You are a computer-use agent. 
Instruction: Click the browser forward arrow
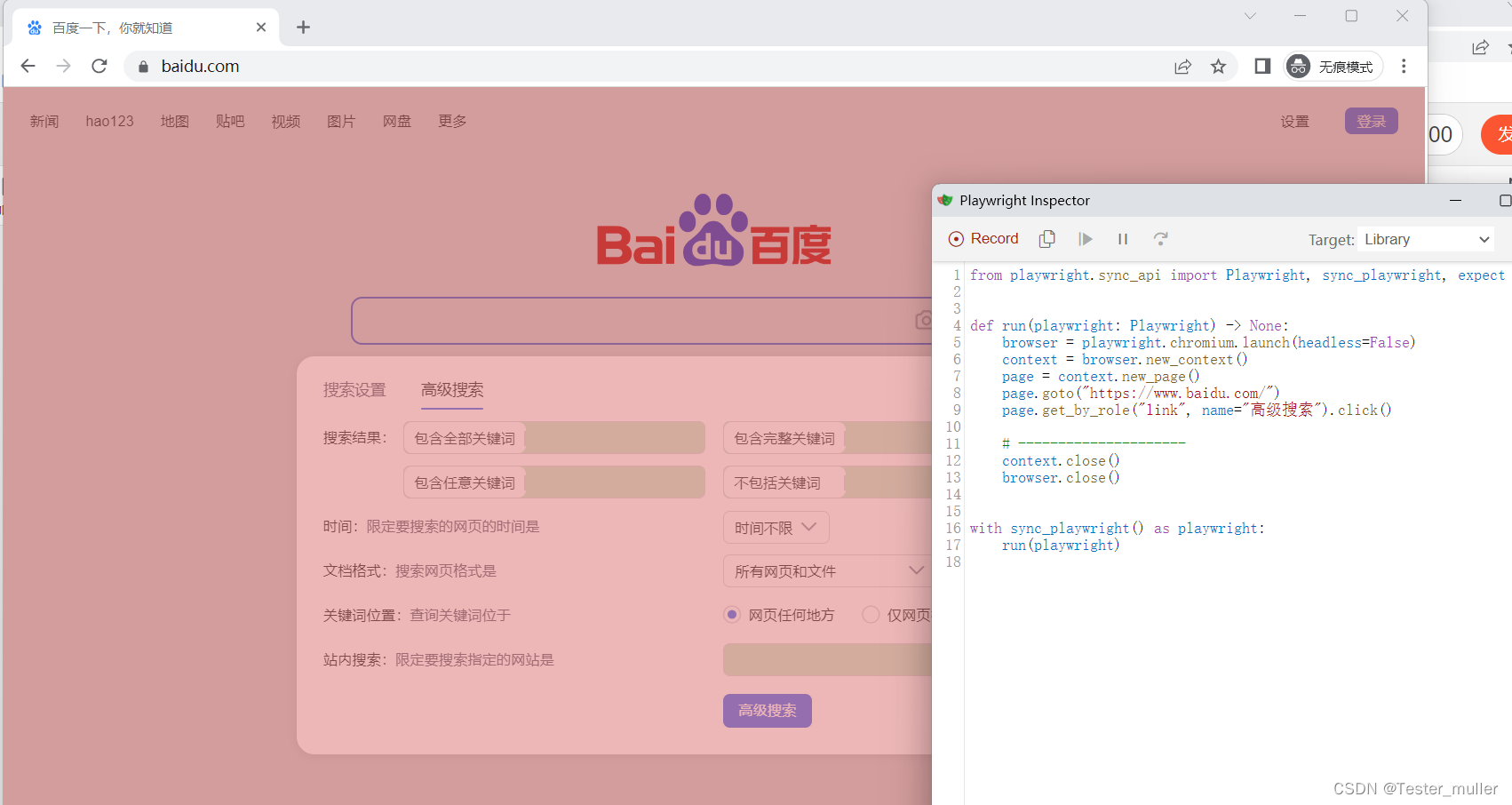click(63, 66)
